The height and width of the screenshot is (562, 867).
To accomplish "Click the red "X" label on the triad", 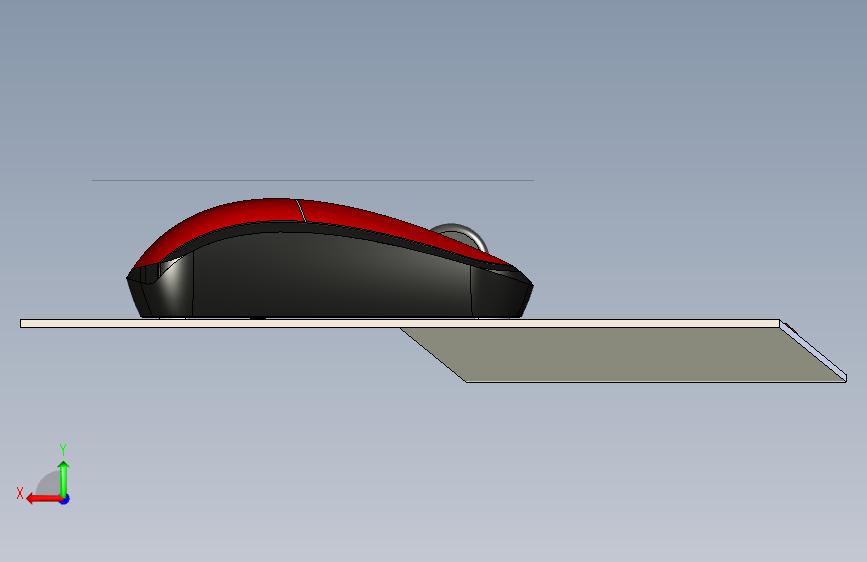I will tap(20, 493).
